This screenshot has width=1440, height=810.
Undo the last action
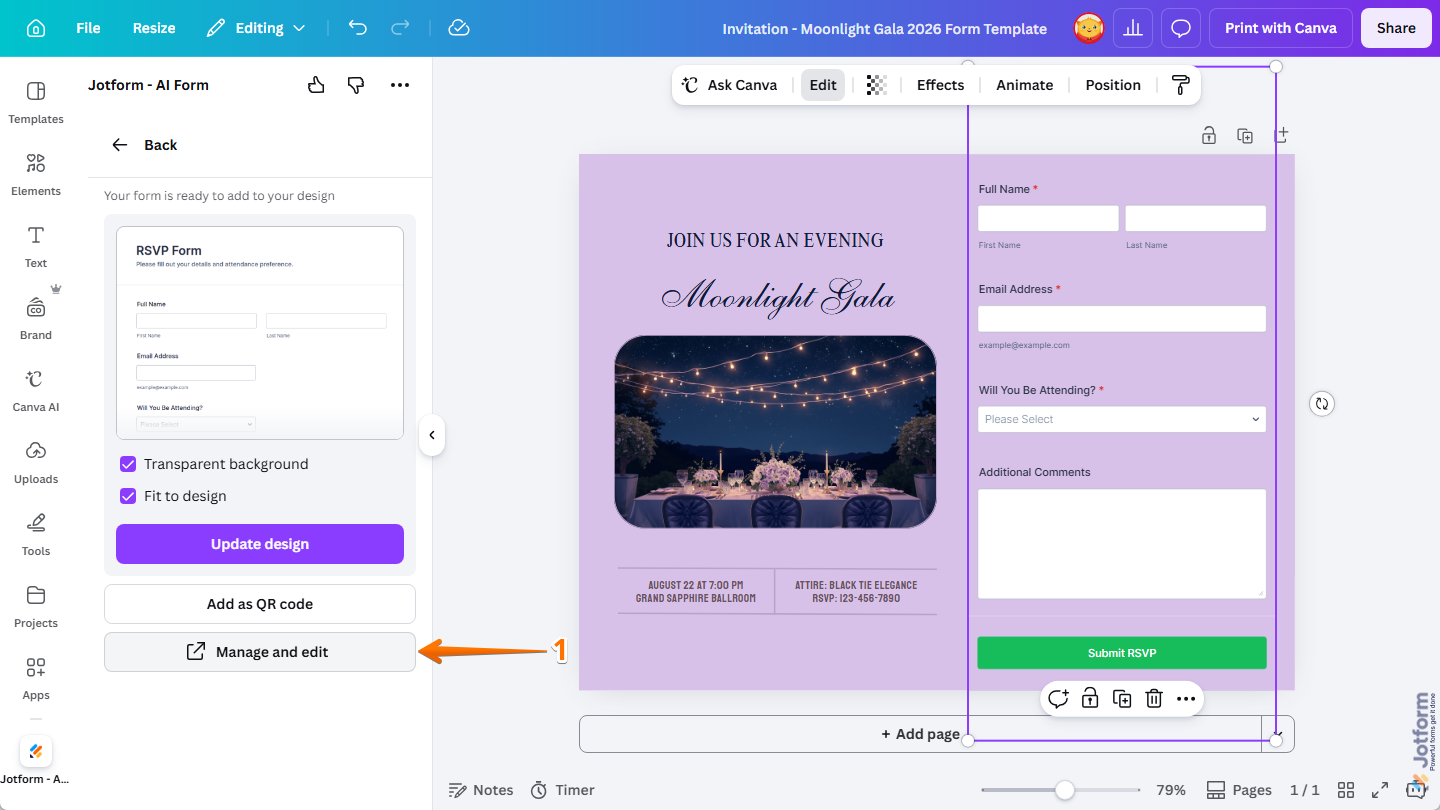(358, 28)
